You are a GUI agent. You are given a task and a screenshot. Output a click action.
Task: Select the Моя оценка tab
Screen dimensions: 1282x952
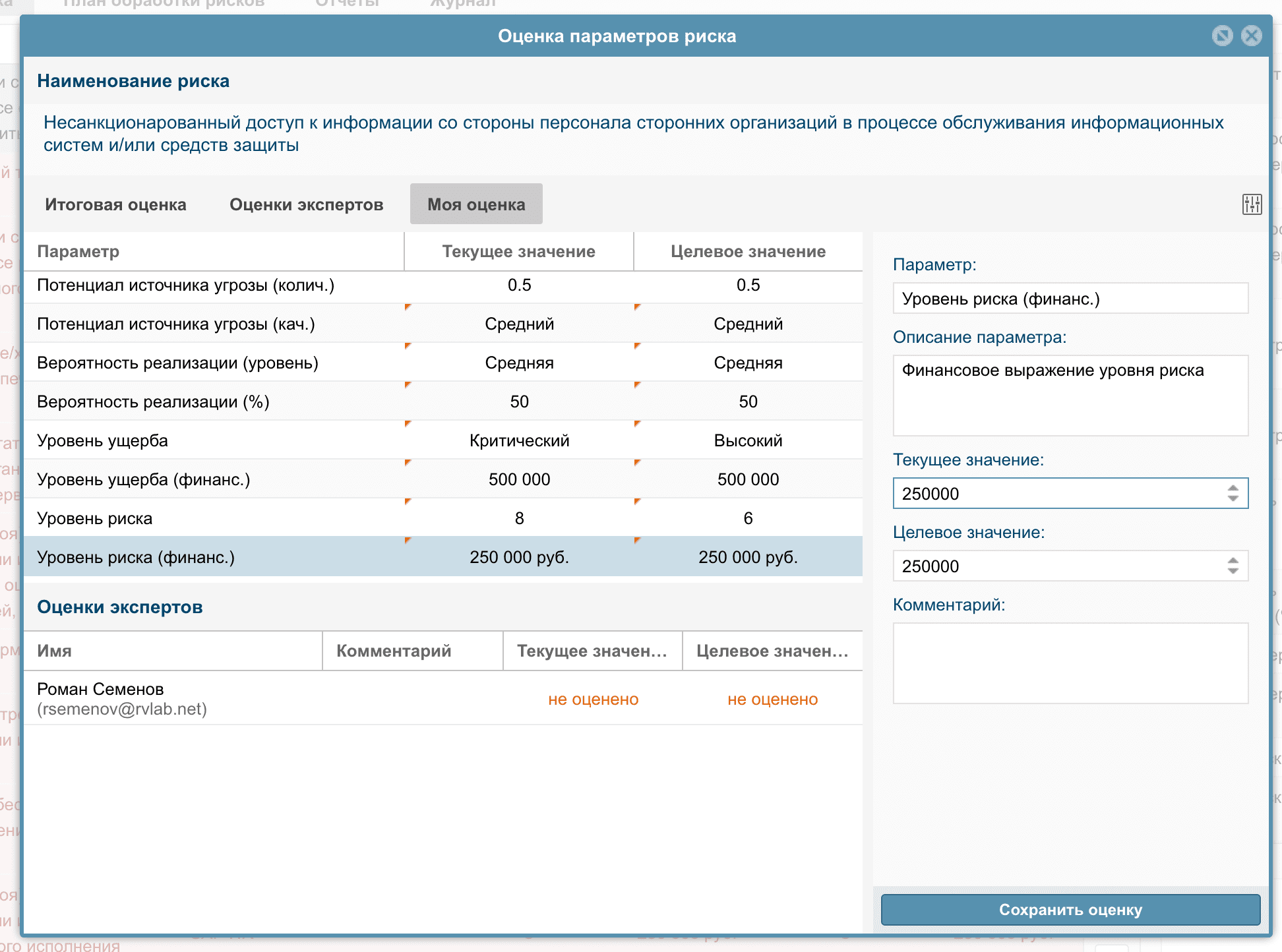(x=476, y=204)
